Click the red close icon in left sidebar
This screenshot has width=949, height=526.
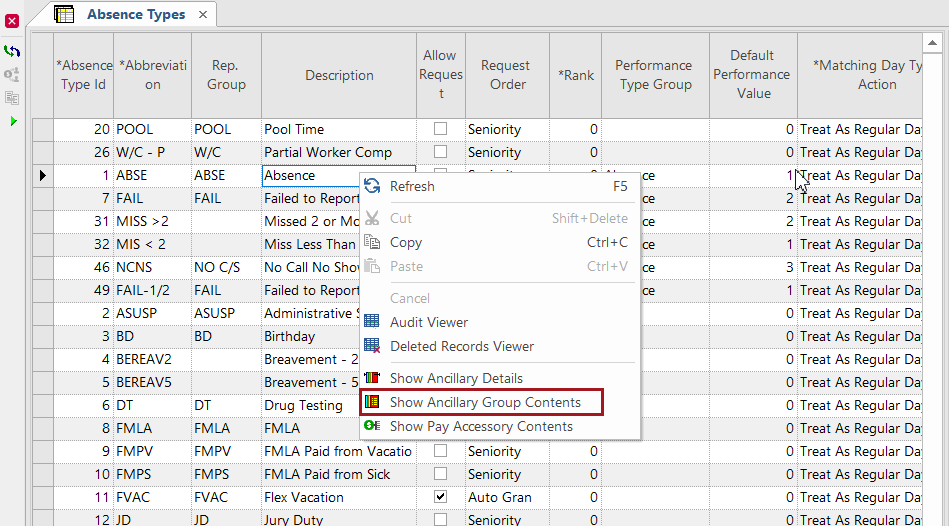click(11, 21)
